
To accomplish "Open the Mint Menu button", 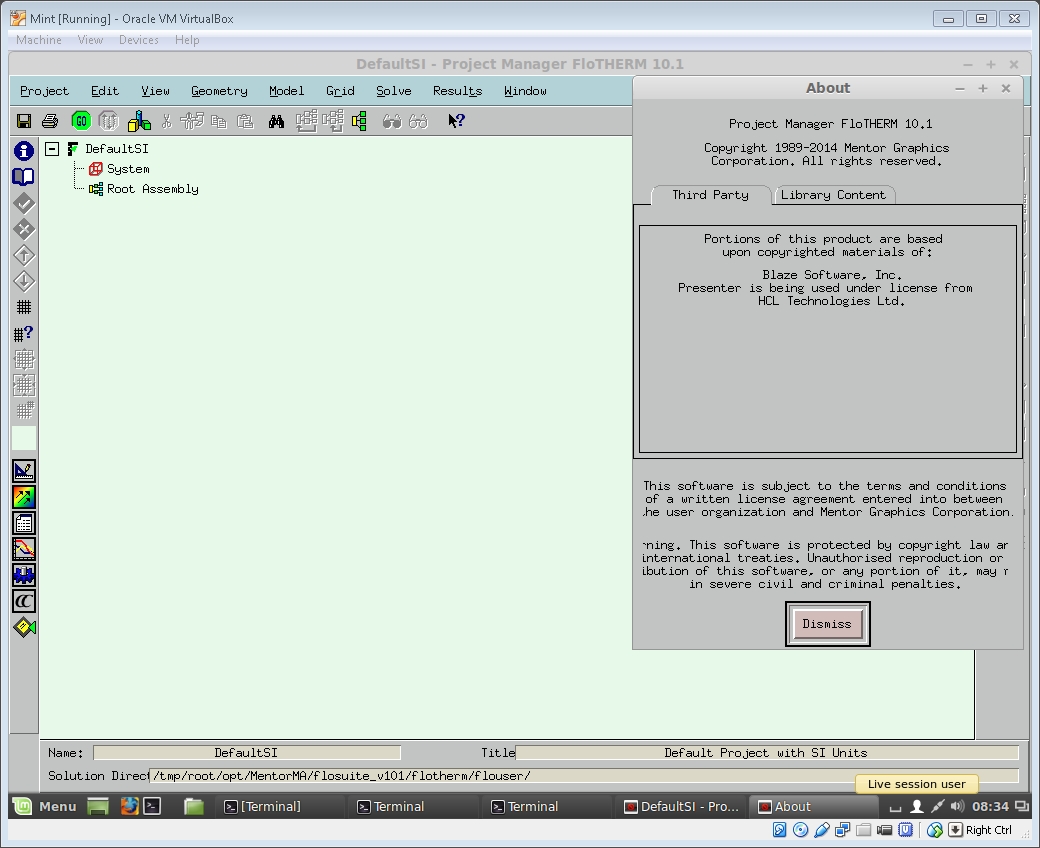I will point(45,806).
